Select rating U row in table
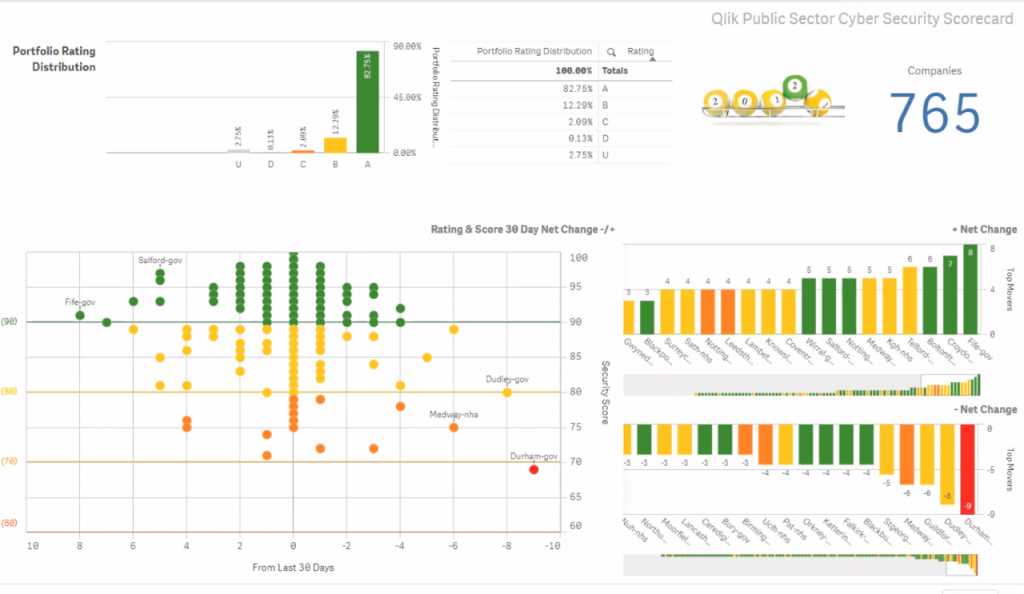This screenshot has width=1024, height=594. 561,155
